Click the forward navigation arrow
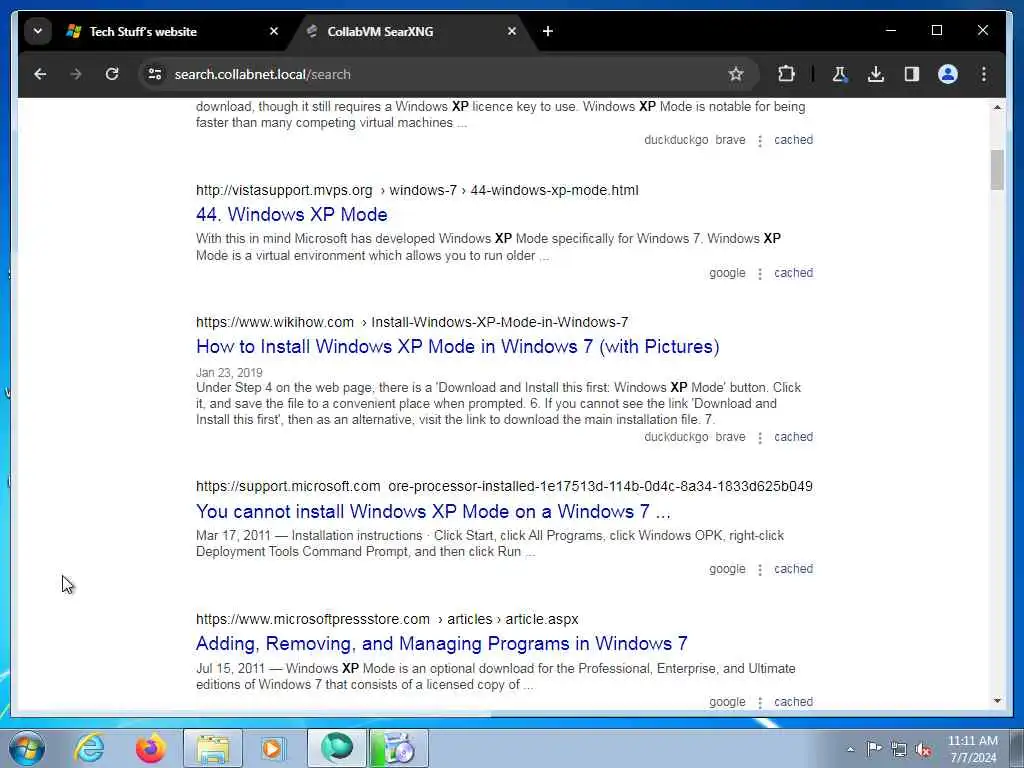This screenshot has width=1024, height=768. coord(76,74)
